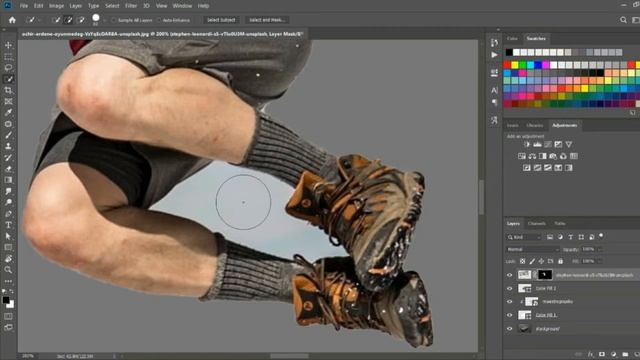The height and width of the screenshot is (360, 640).
Task: Enable Auto-Enhance checkbox
Action: (159, 20)
